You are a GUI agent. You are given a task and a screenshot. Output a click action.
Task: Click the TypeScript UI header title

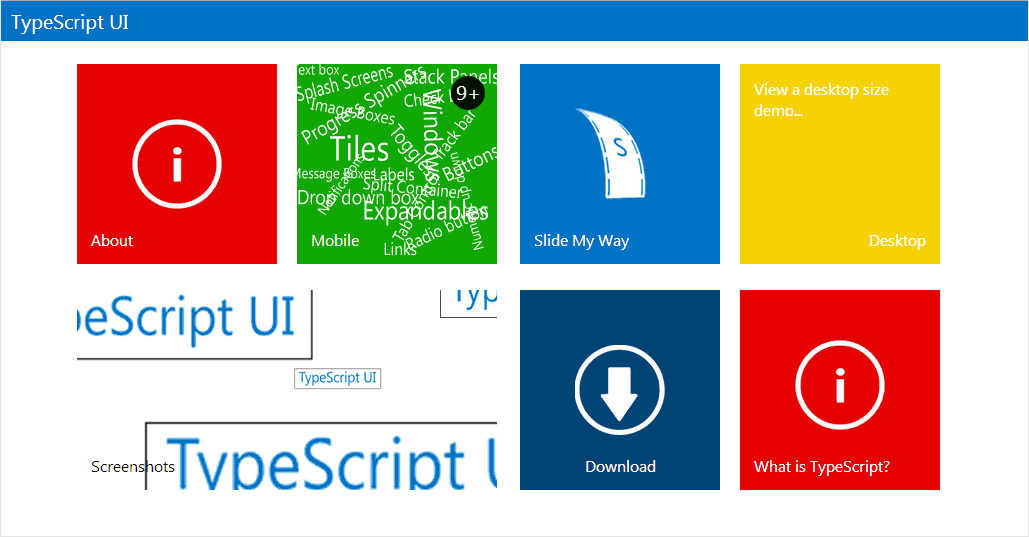pyautogui.click(x=70, y=22)
